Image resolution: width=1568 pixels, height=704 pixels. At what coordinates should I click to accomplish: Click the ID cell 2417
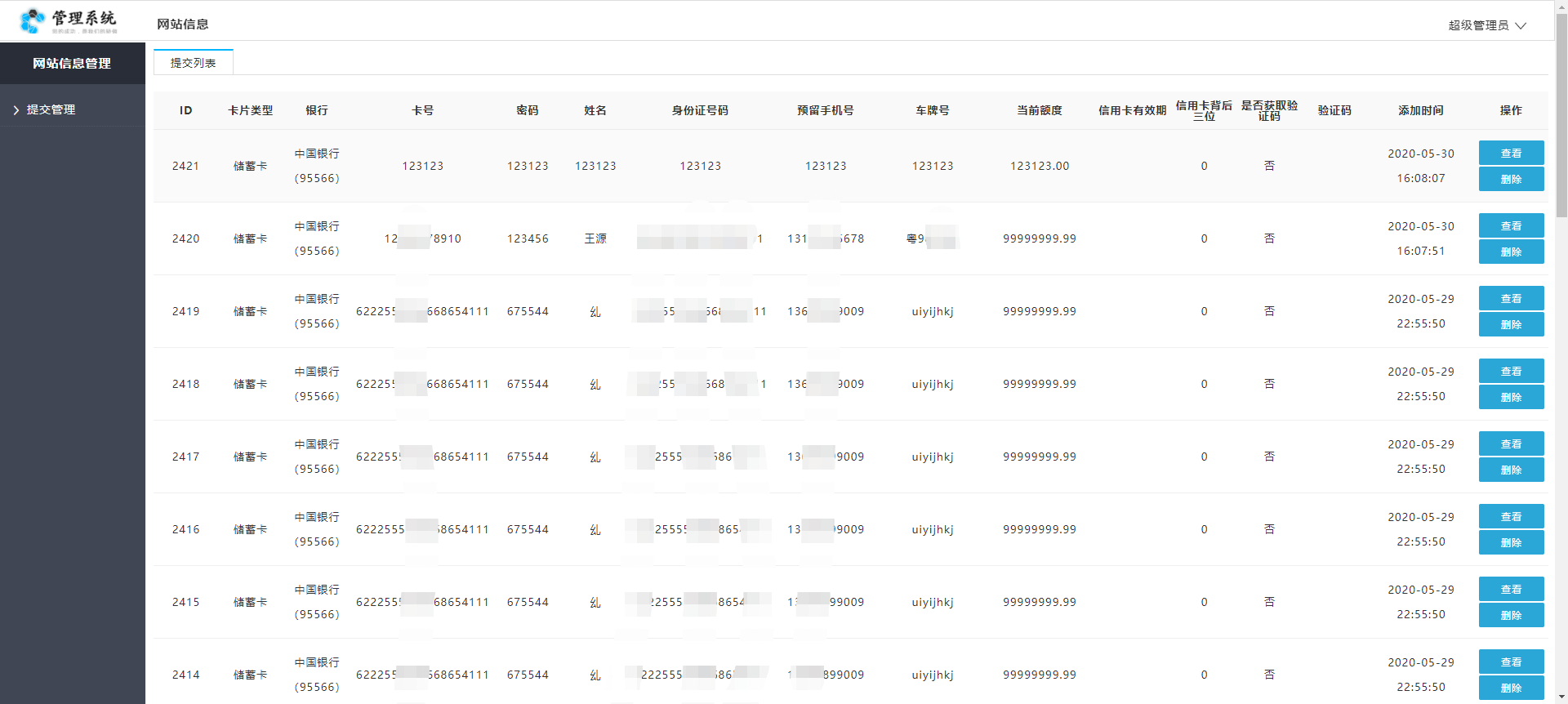(186, 457)
